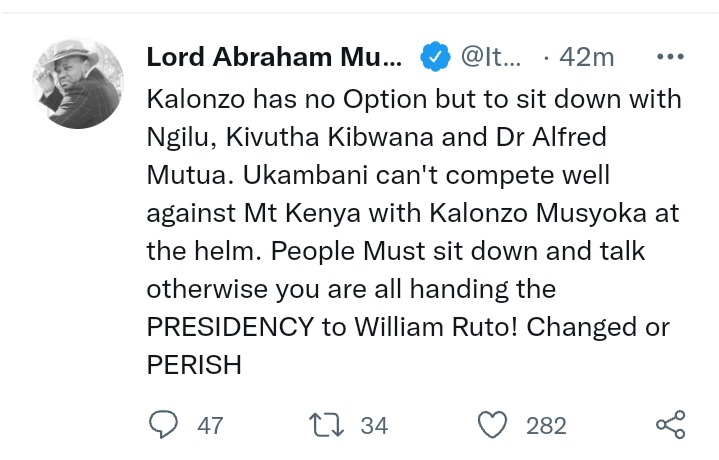
Task: Click the Kivutha Kibwana name in tweet
Action: 330,137
